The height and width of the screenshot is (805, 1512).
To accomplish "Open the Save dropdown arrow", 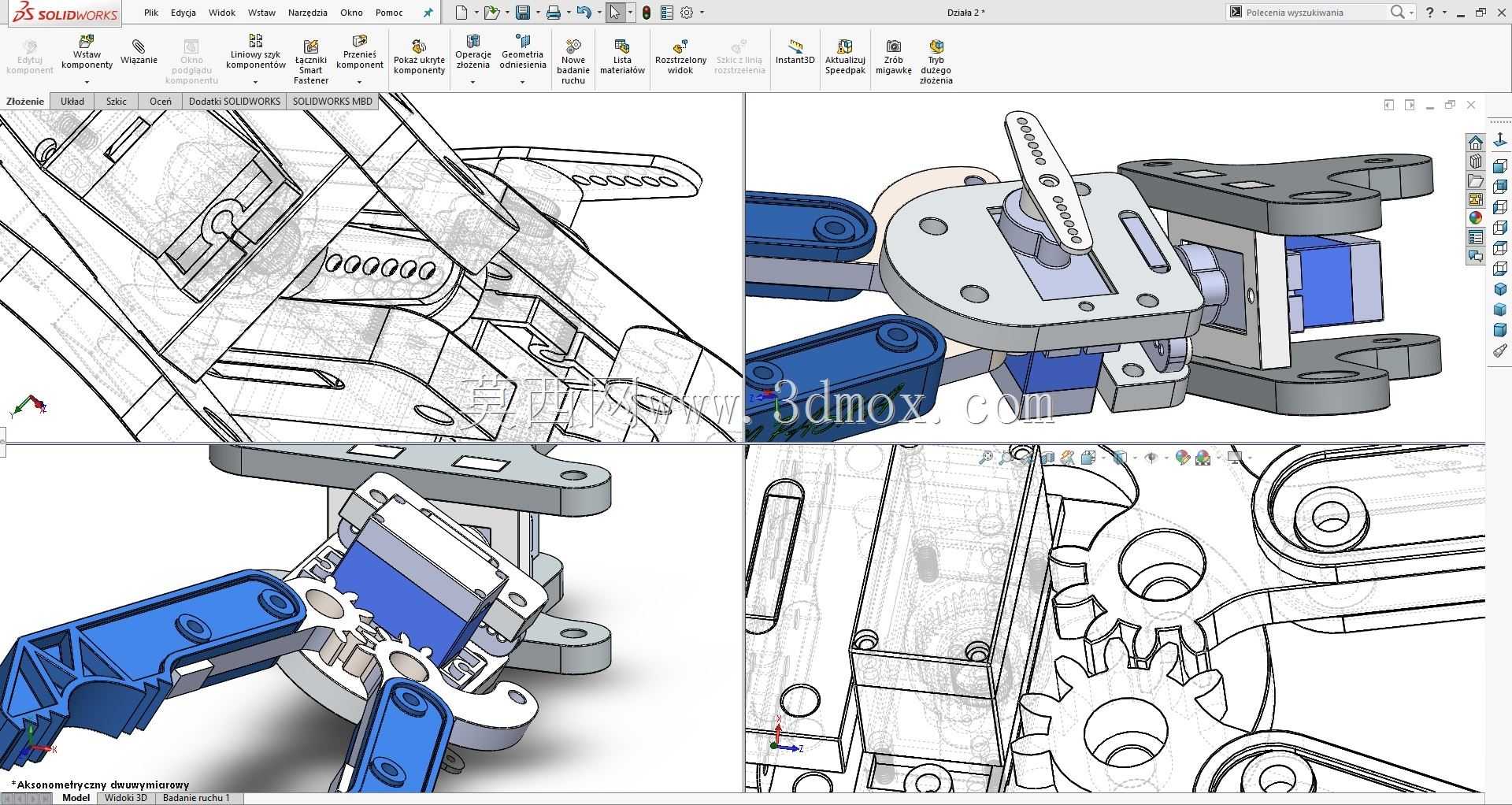I will click(x=538, y=13).
